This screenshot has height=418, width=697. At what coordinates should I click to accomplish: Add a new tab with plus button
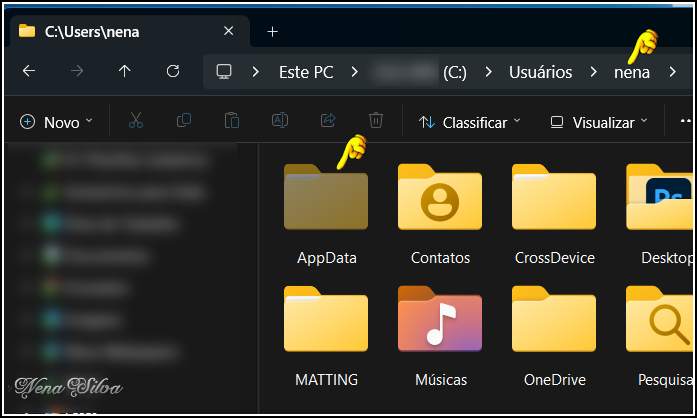(272, 31)
